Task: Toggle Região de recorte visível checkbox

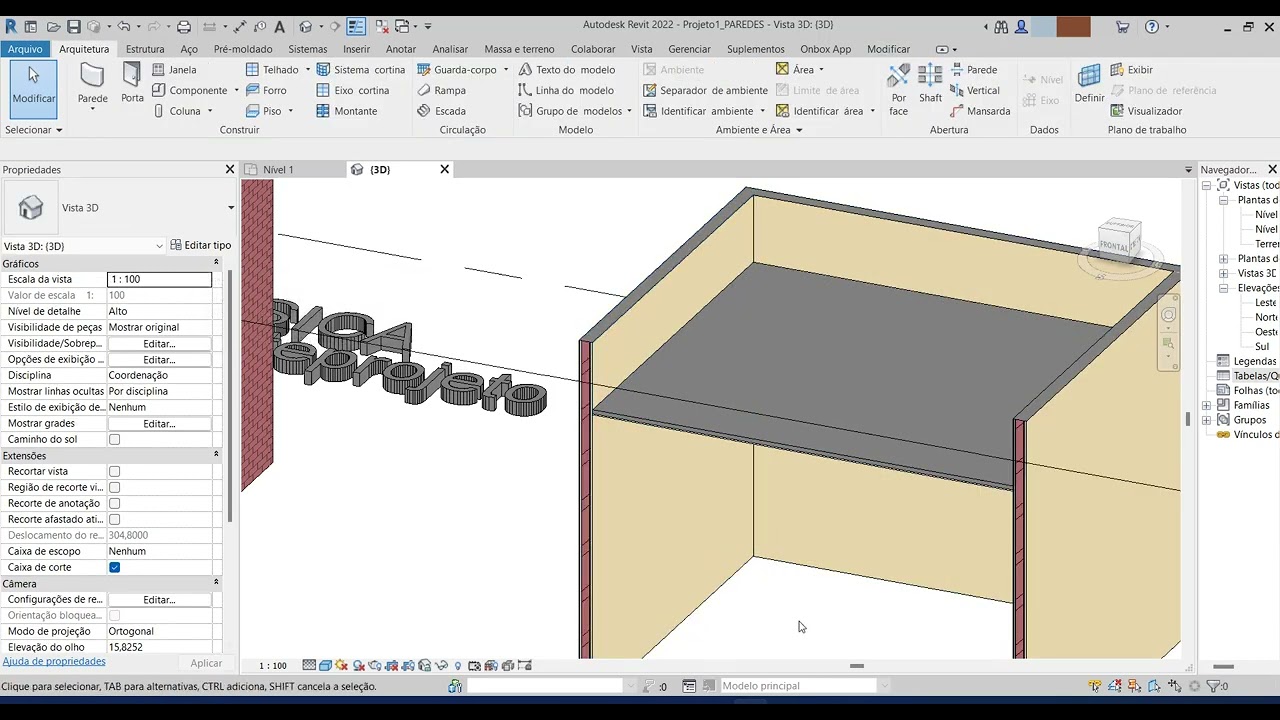Action: [x=114, y=487]
